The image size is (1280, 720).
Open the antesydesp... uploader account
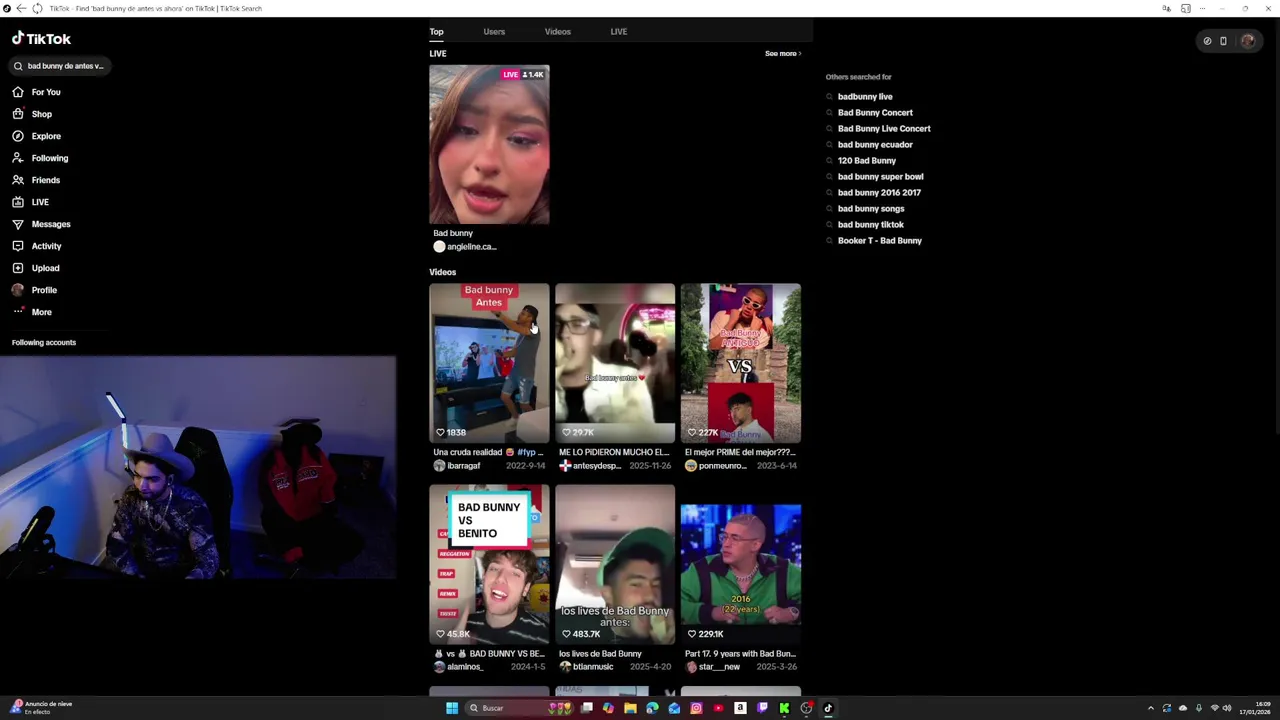click(590, 466)
